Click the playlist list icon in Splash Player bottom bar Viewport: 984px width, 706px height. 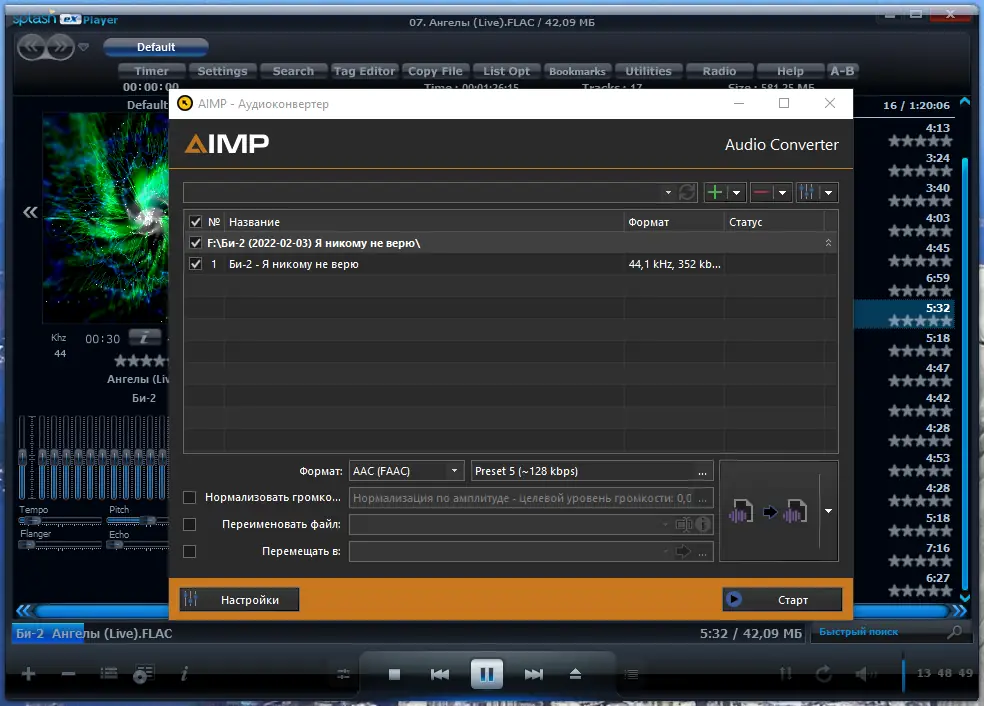pos(109,673)
